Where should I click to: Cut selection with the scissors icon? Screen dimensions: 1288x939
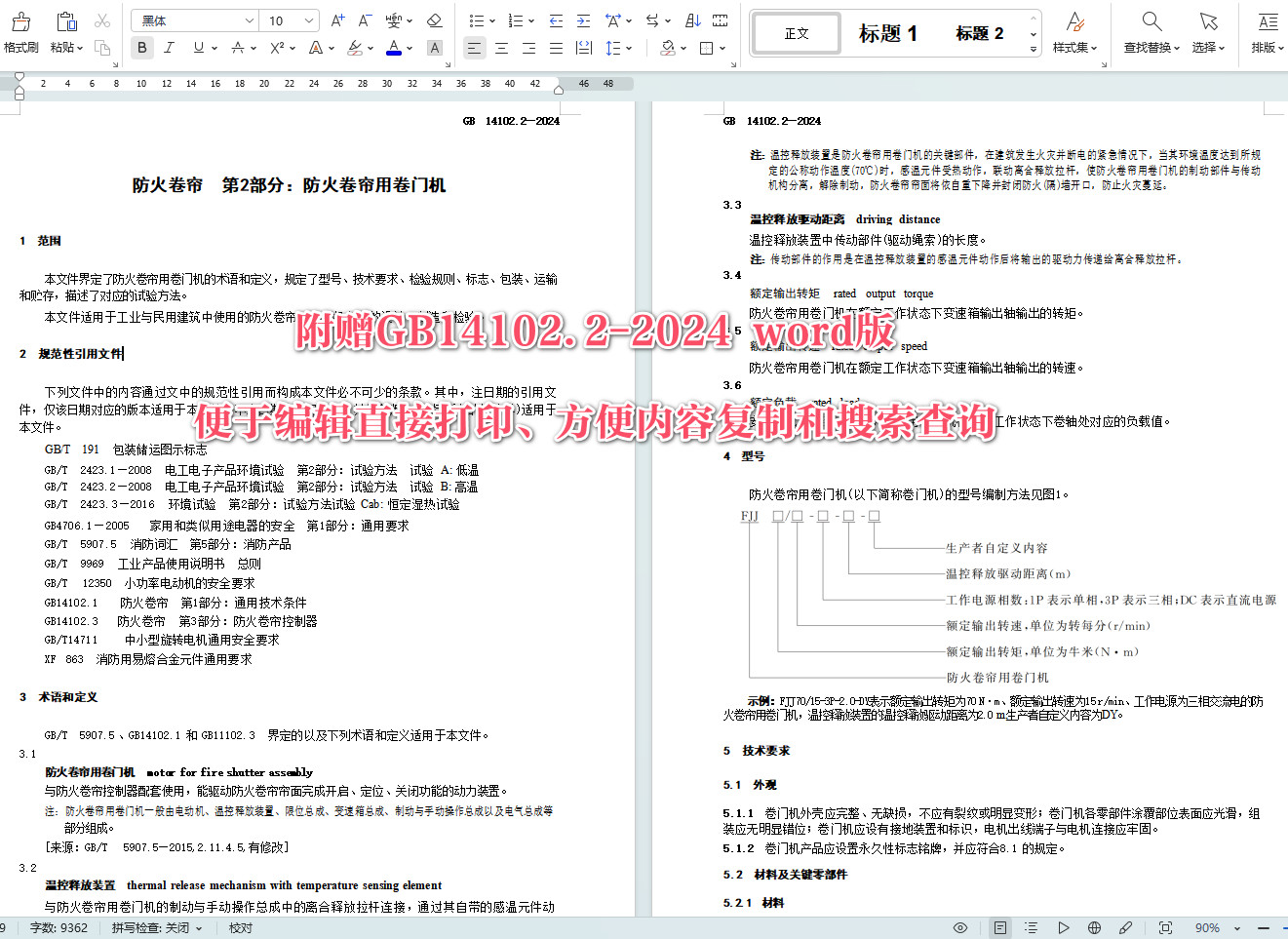tap(101, 20)
